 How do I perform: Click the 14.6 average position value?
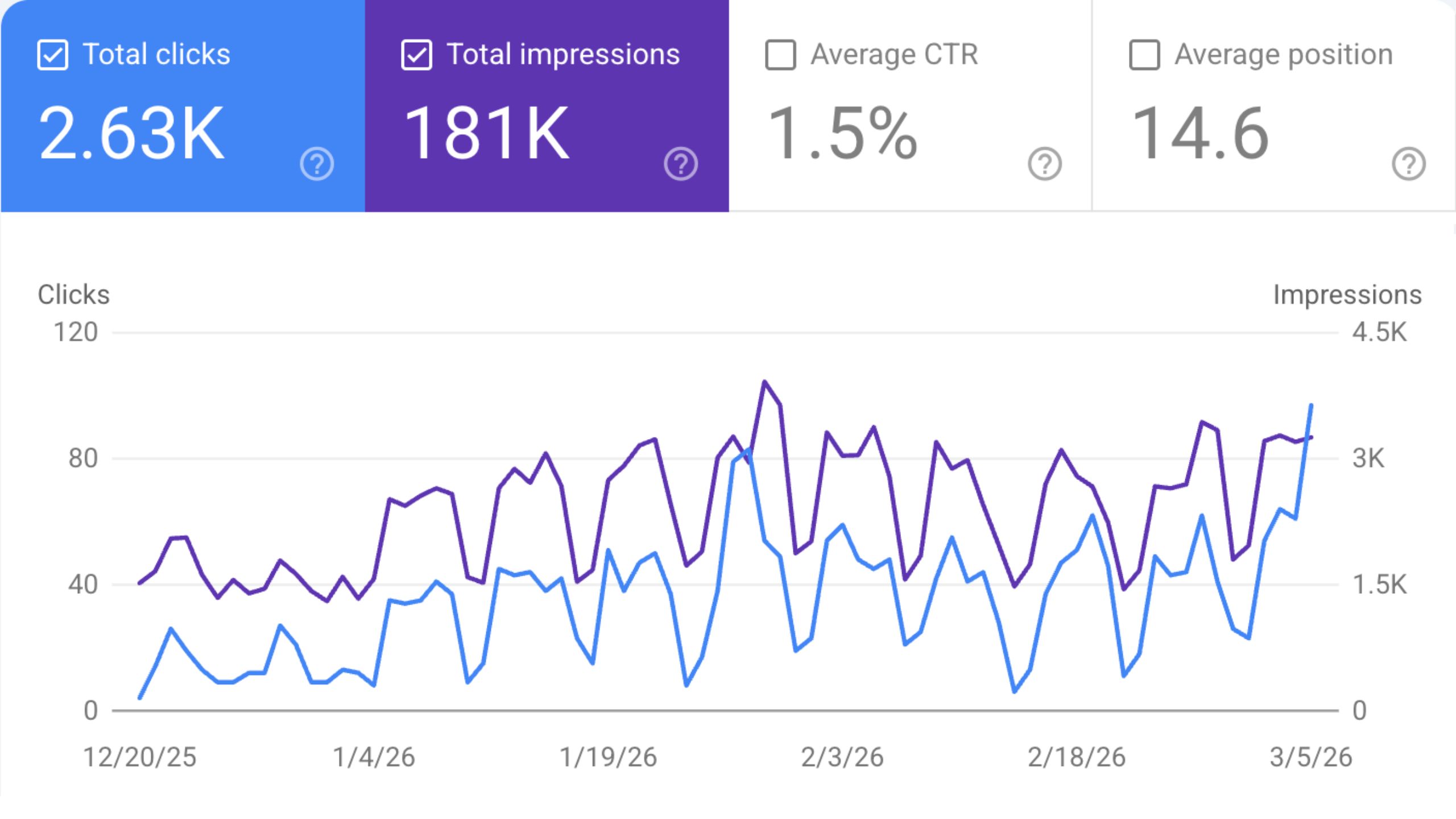(1200, 133)
